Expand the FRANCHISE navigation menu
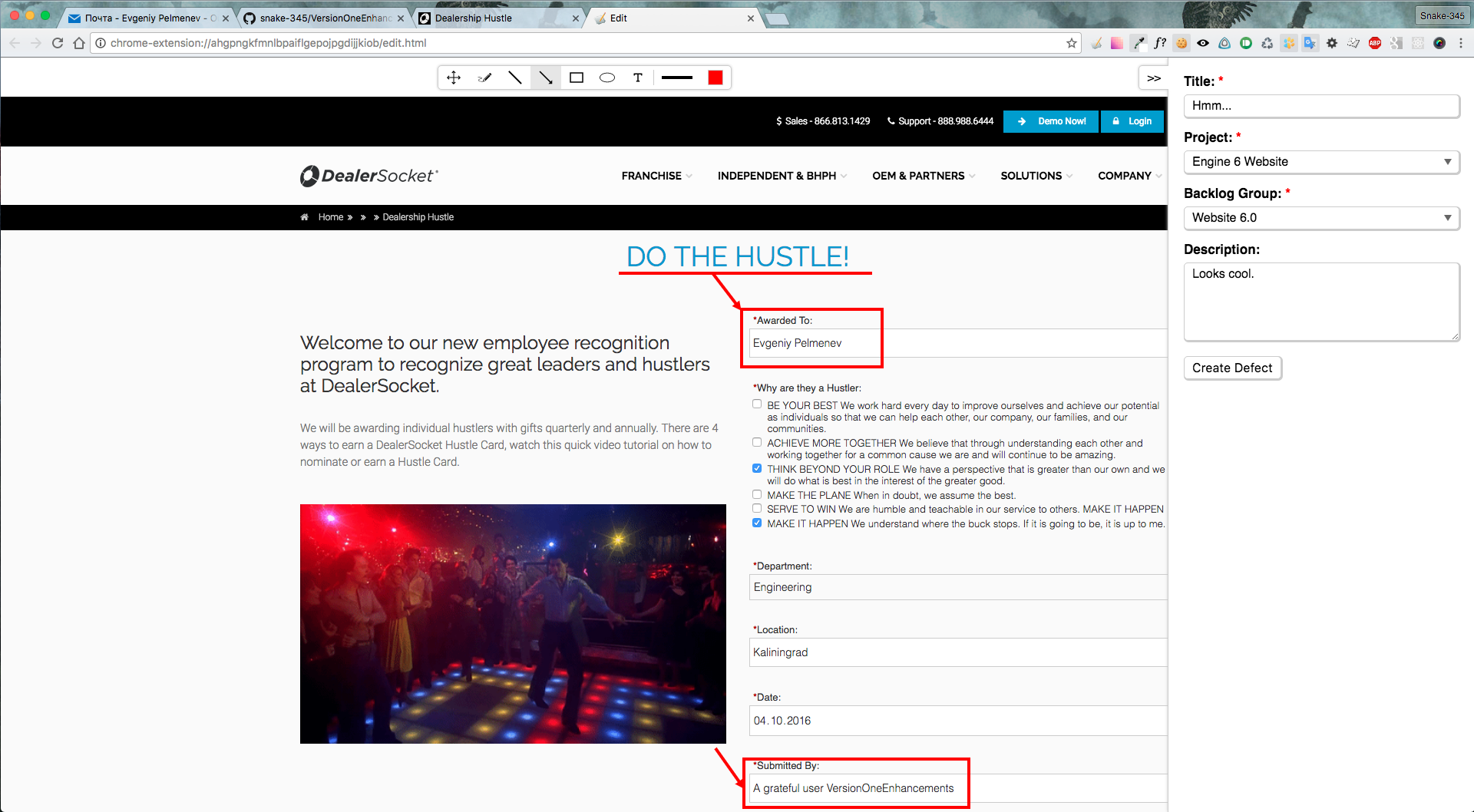1474x812 pixels. [x=656, y=176]
